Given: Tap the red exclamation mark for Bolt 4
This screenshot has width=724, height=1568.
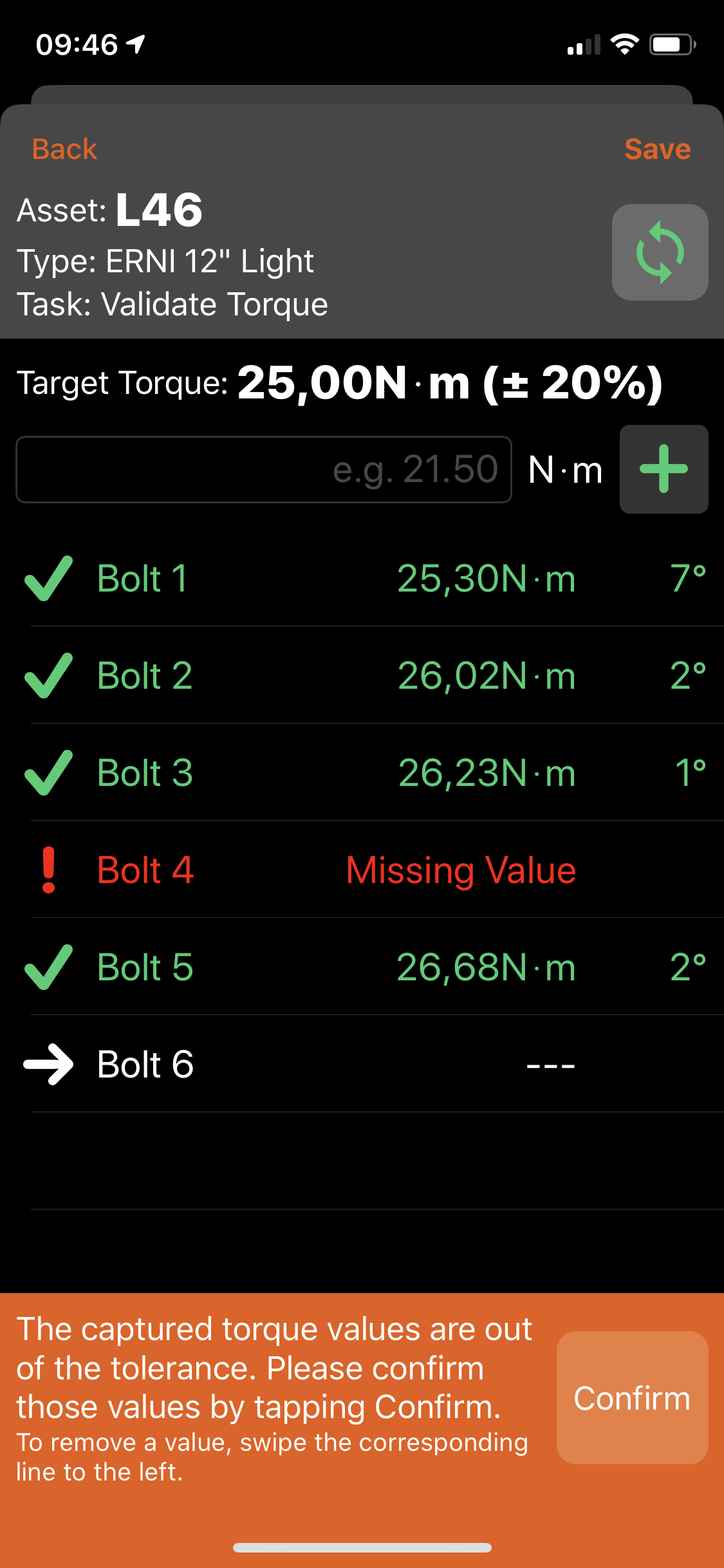Looking at the screenshot, I should [x=48, y=870].
